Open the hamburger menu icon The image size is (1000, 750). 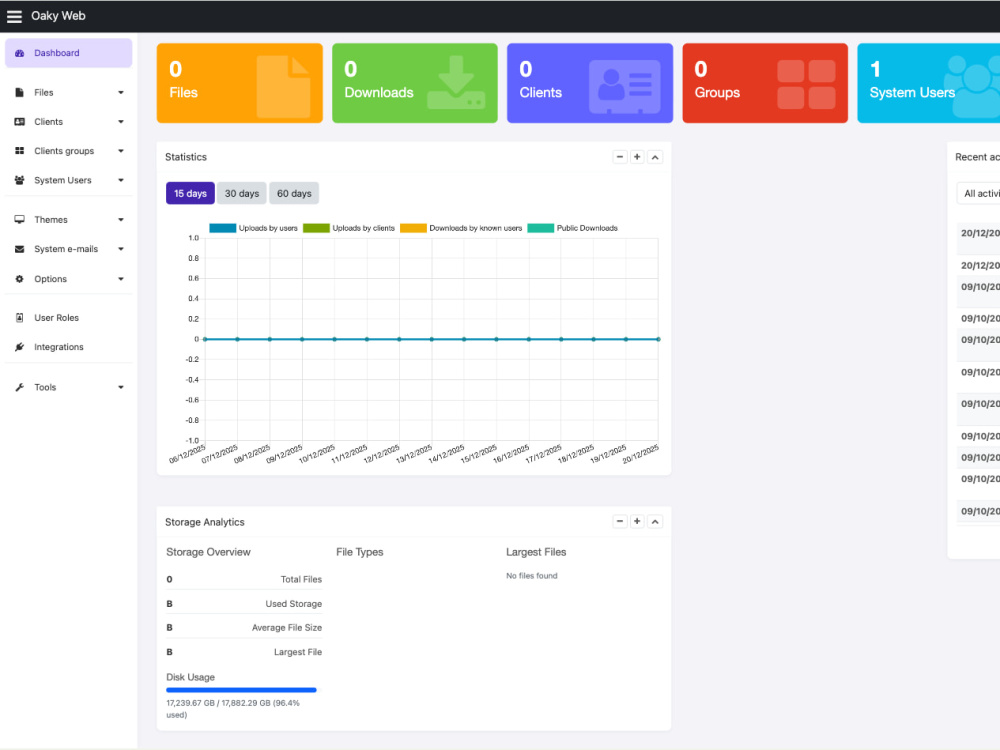pos(14,16)
